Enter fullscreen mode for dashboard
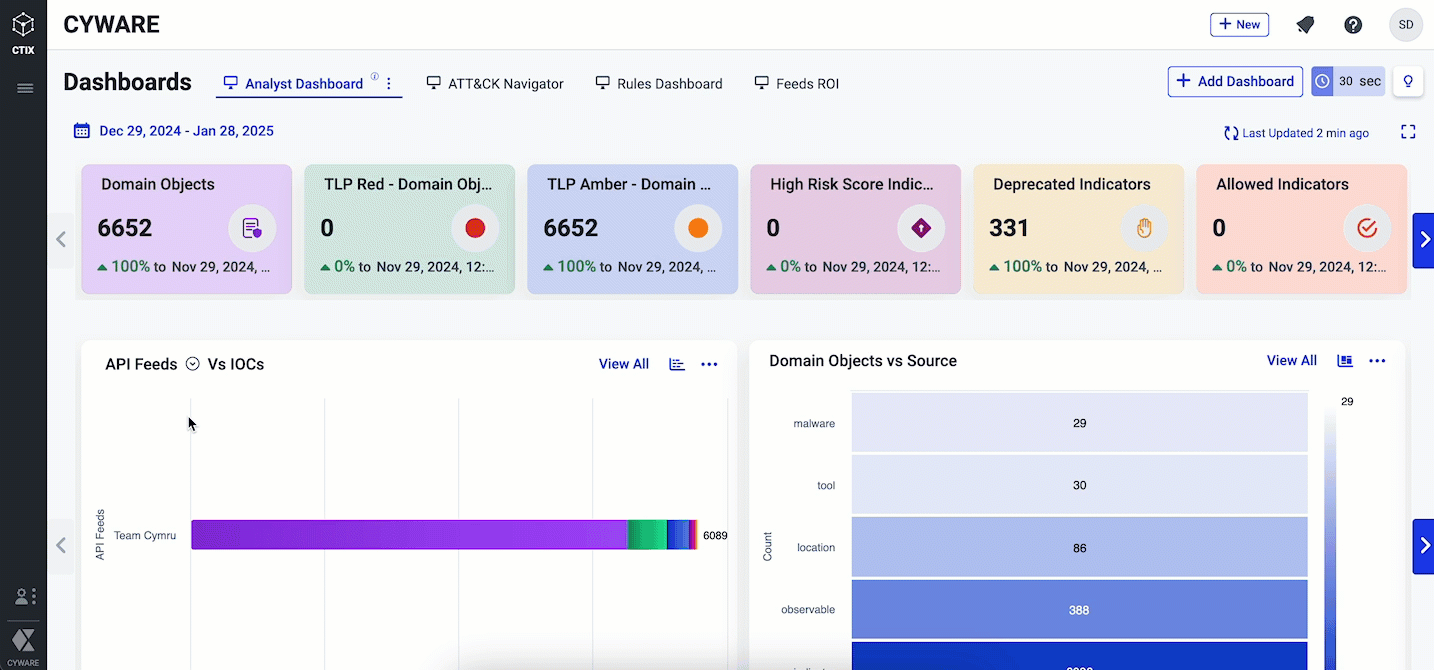 pyautogui.click(x=1408, y=132)
